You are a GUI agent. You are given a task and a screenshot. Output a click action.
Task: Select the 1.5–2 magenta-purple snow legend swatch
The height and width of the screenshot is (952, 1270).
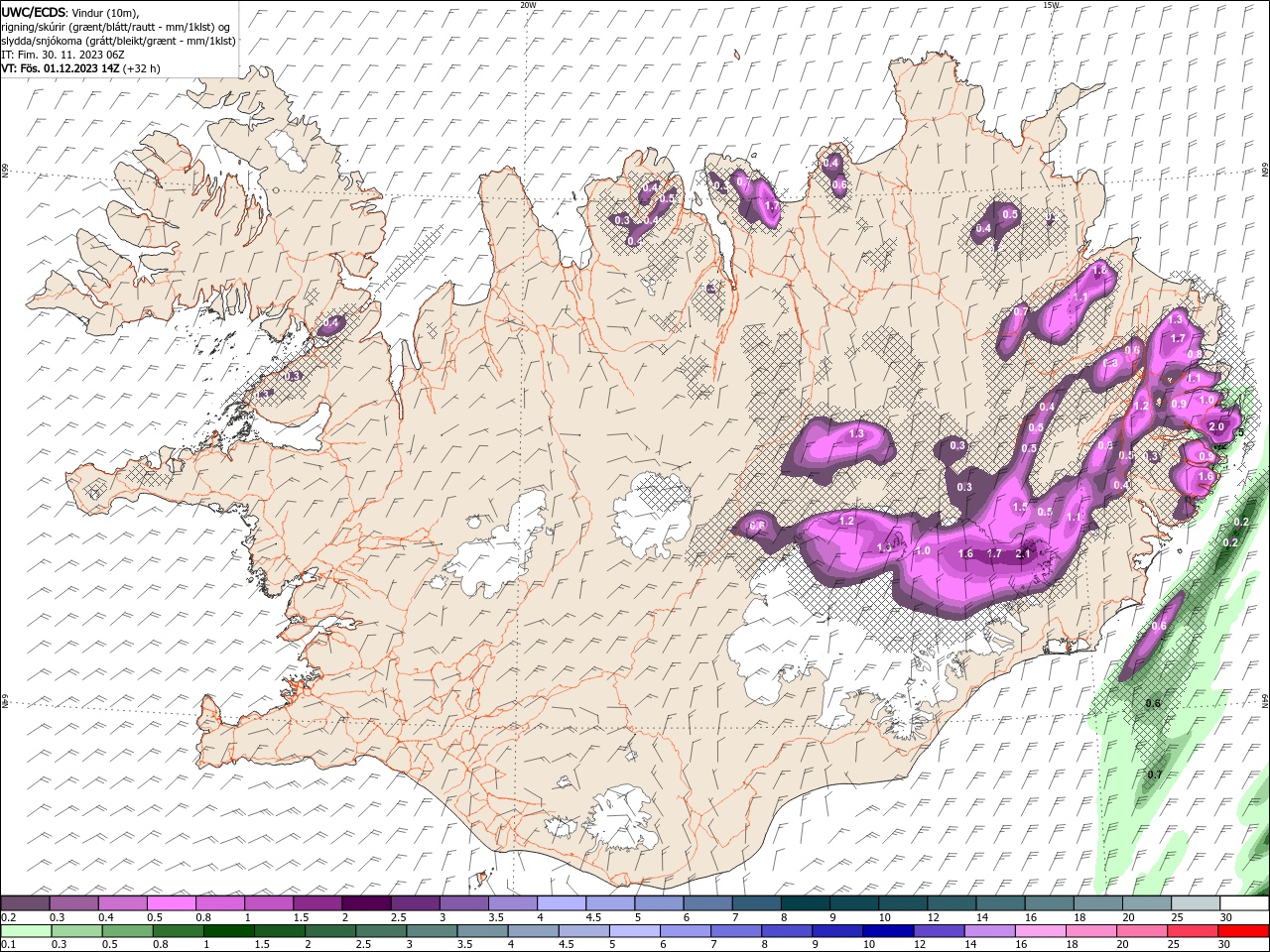(317, 903)
